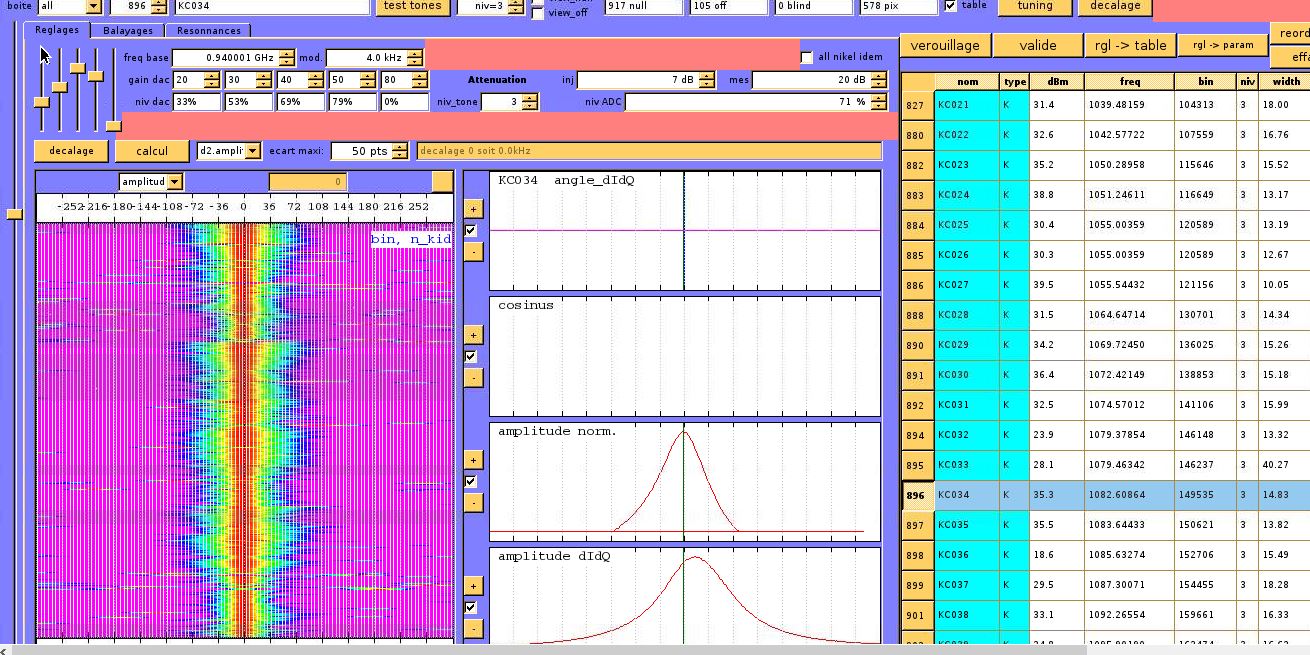Select row 897 KC035 in the table

[x=1100, y=525]
